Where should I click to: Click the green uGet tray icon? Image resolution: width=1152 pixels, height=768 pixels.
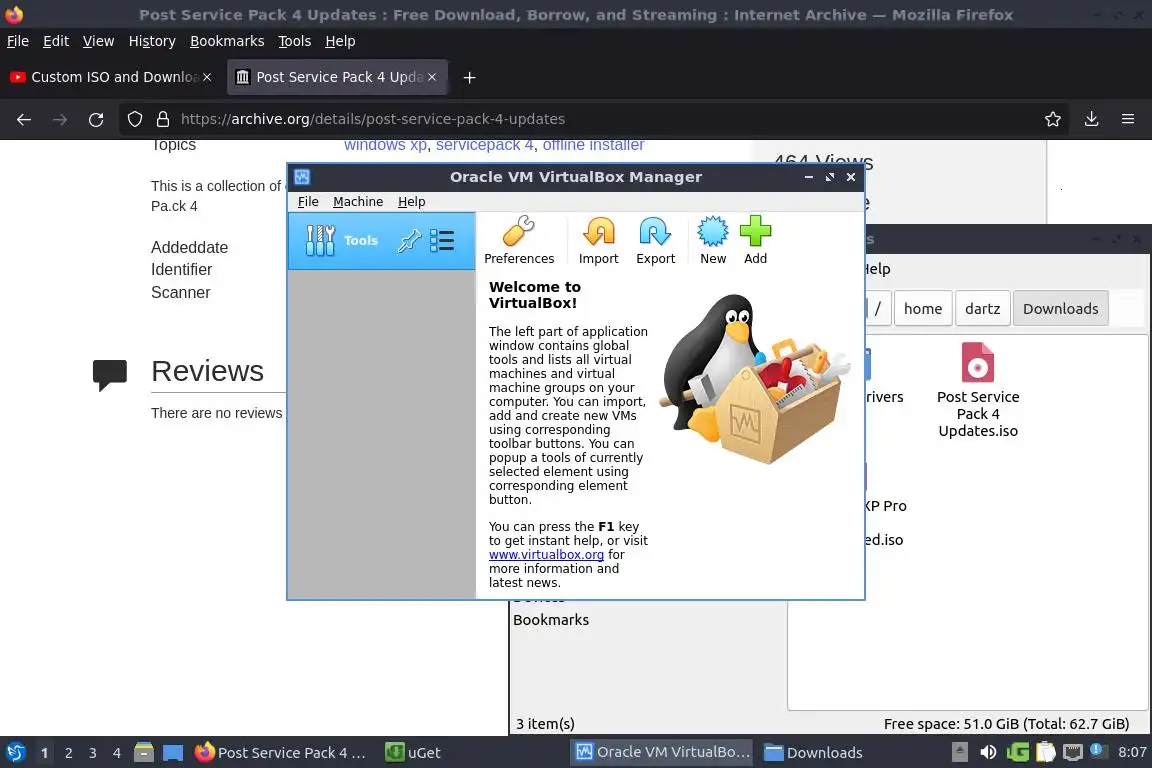click(x=1018, y=753)
